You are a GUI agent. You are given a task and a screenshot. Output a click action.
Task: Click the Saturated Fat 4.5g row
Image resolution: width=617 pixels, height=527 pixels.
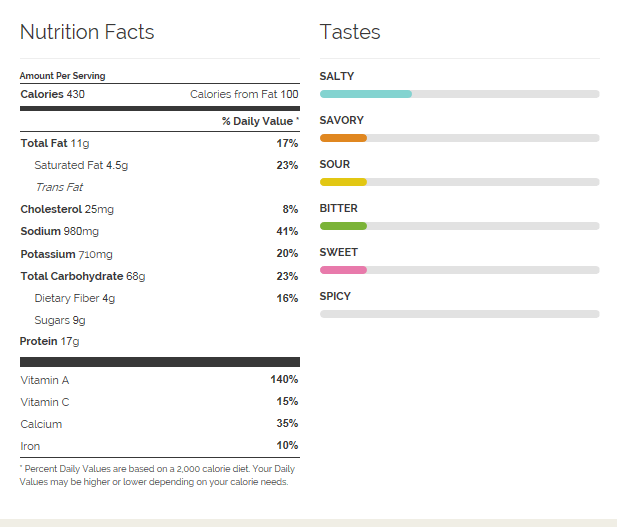pyautogui.click(x=82, y=165)
